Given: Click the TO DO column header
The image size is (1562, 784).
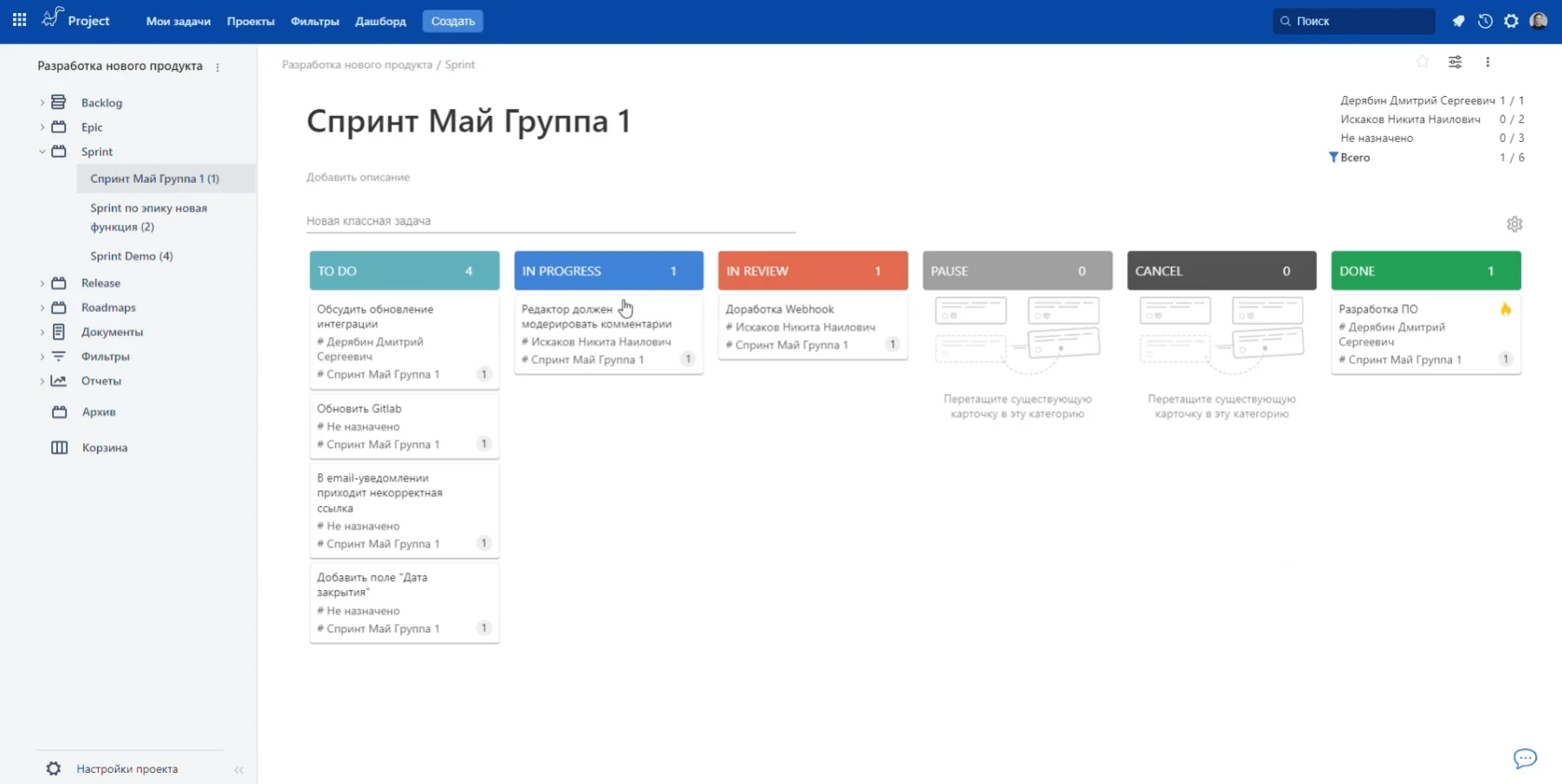Looking at the screenshot, I should coord(405,271).
